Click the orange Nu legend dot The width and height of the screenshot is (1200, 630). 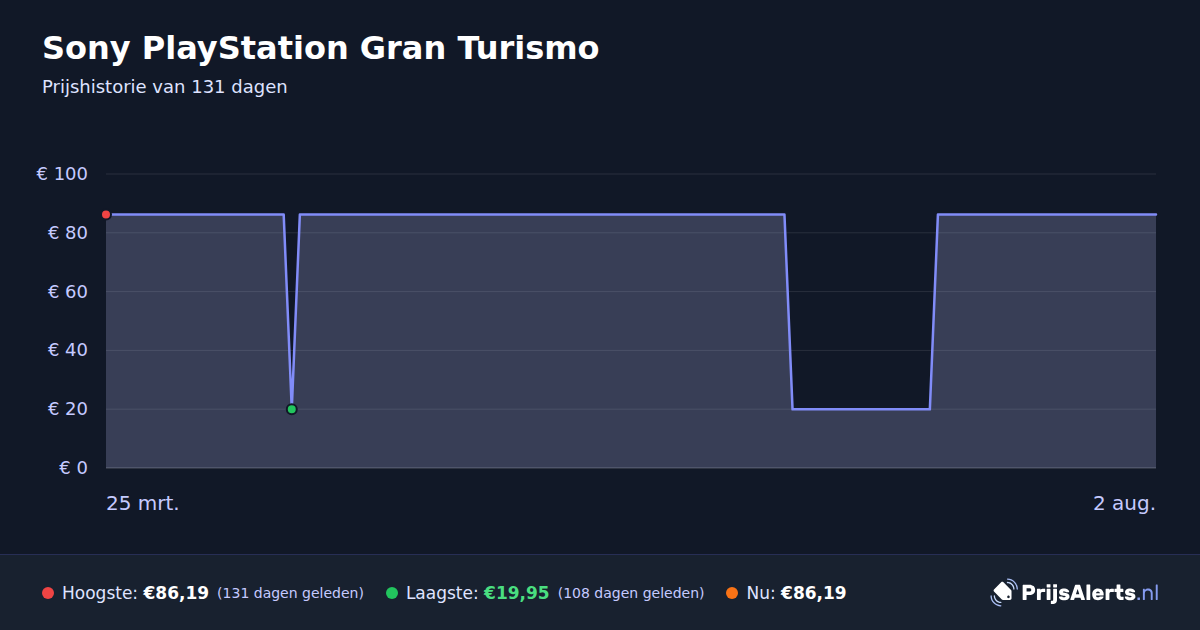[732, 593]
